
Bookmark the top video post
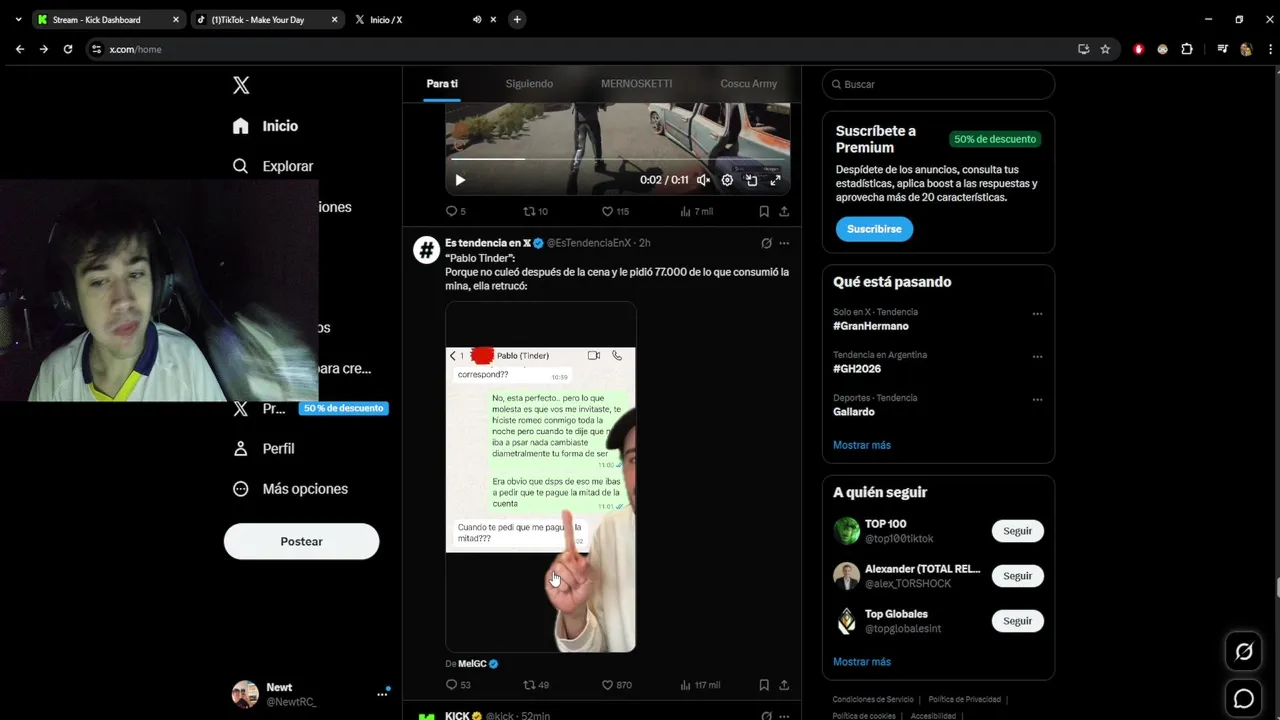point(764,211)
